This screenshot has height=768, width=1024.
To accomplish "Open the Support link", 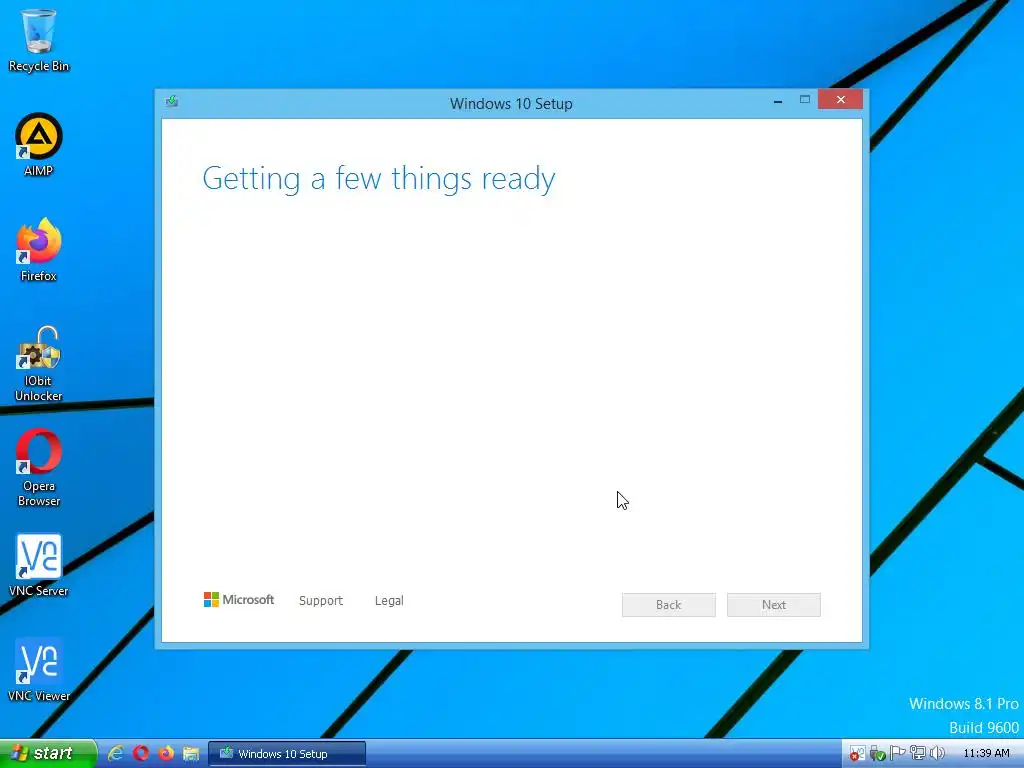I will (321, 600).
